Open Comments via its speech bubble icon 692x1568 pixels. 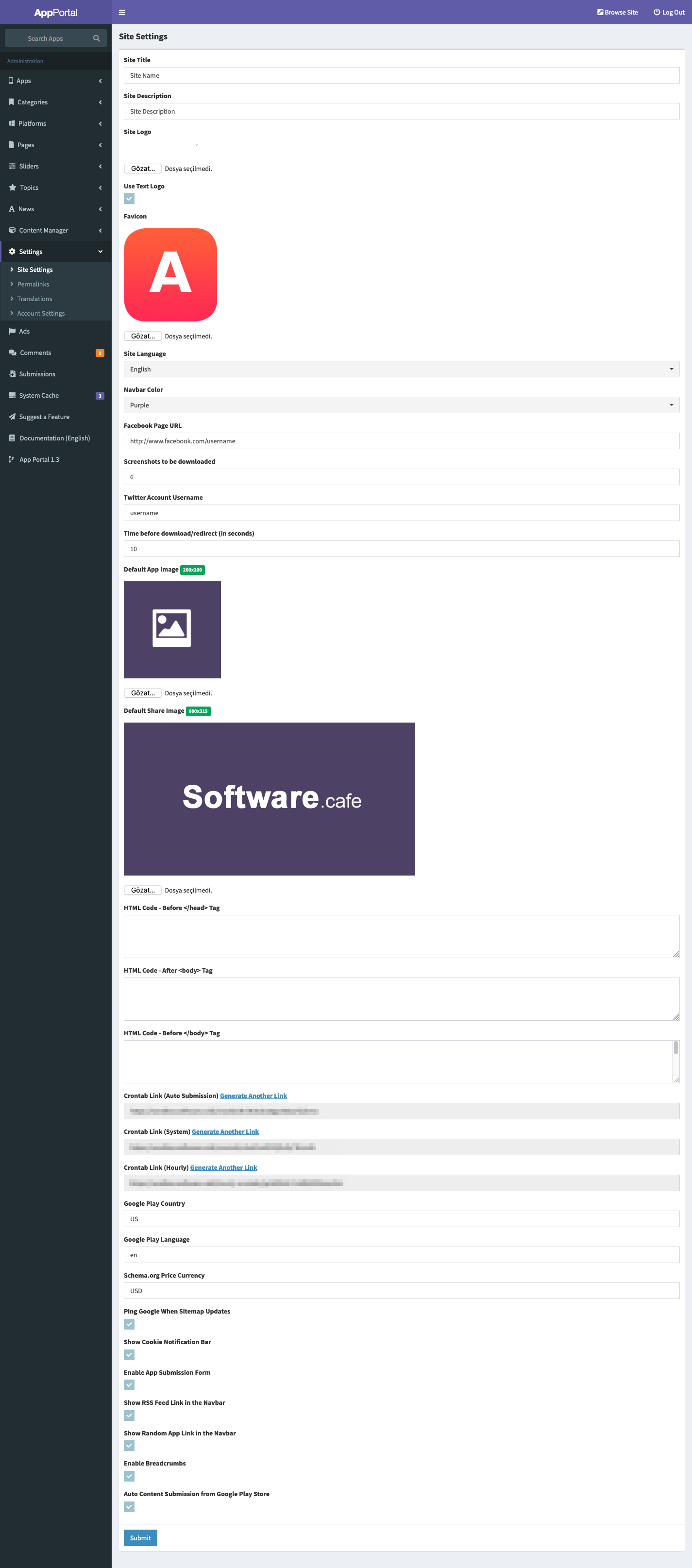pyautogui.click(x=12, y=353)
